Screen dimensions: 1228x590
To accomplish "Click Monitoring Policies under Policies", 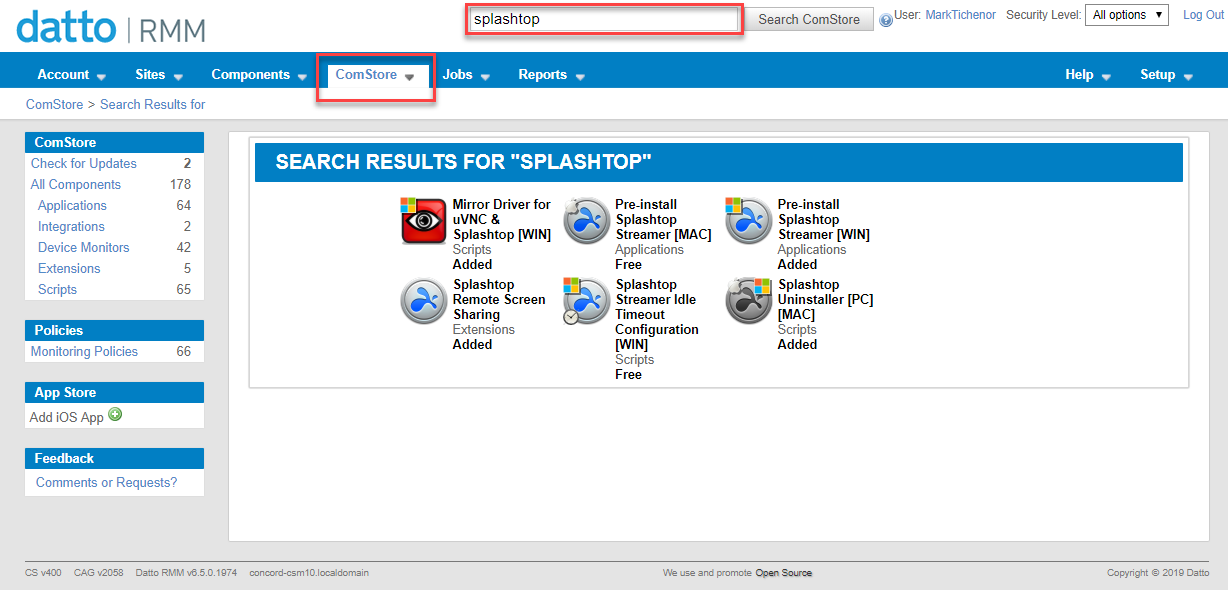I will pyautogui.click(x=83, y=351).
